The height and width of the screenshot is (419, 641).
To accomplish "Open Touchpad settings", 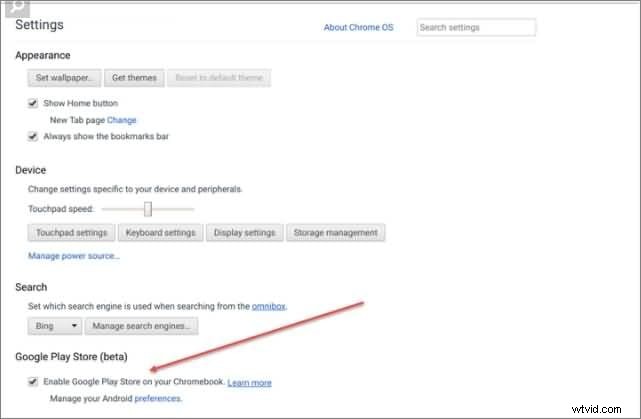I will coord(72,233).
